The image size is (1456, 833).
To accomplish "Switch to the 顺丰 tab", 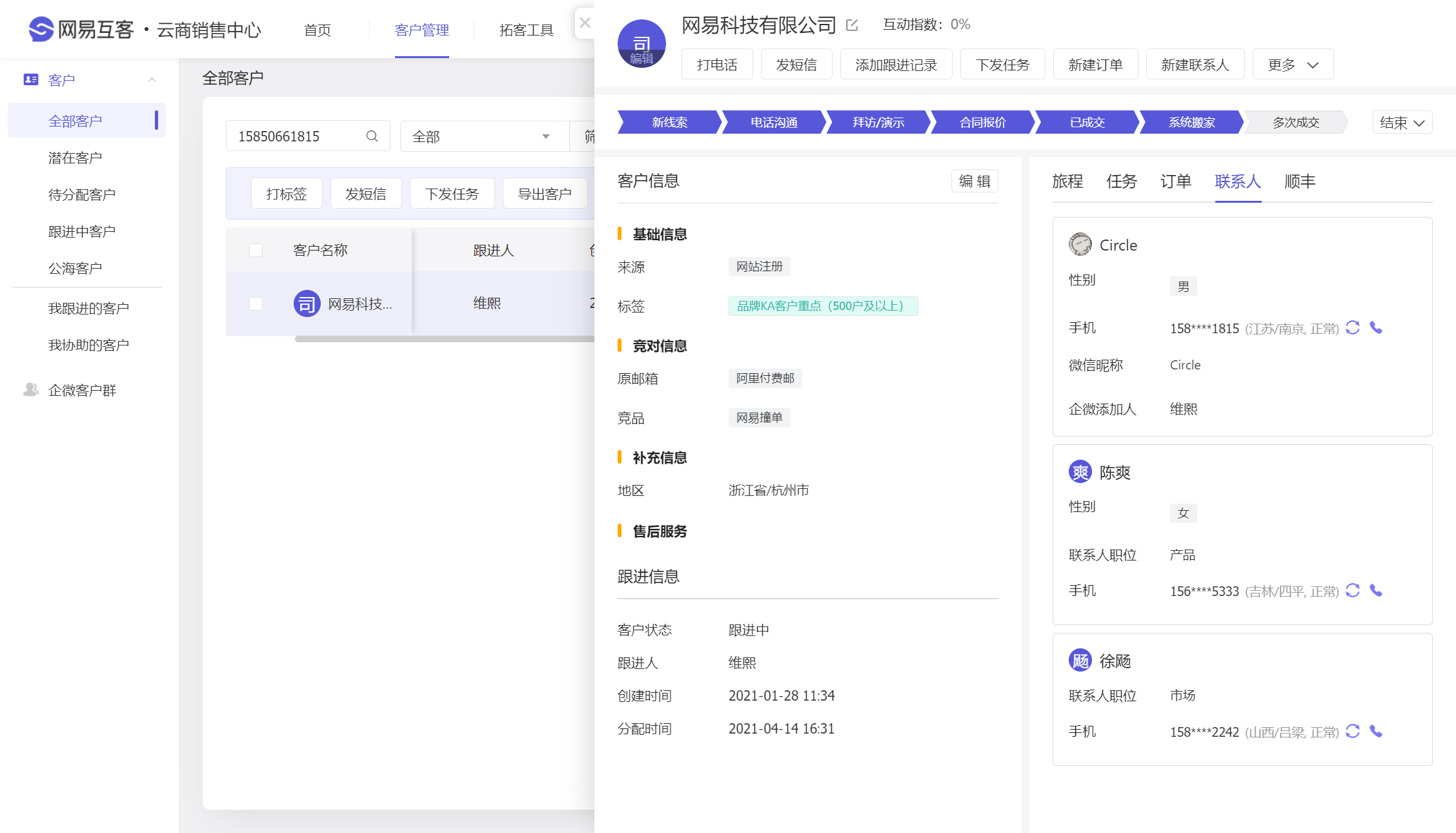I will 1300,181.
